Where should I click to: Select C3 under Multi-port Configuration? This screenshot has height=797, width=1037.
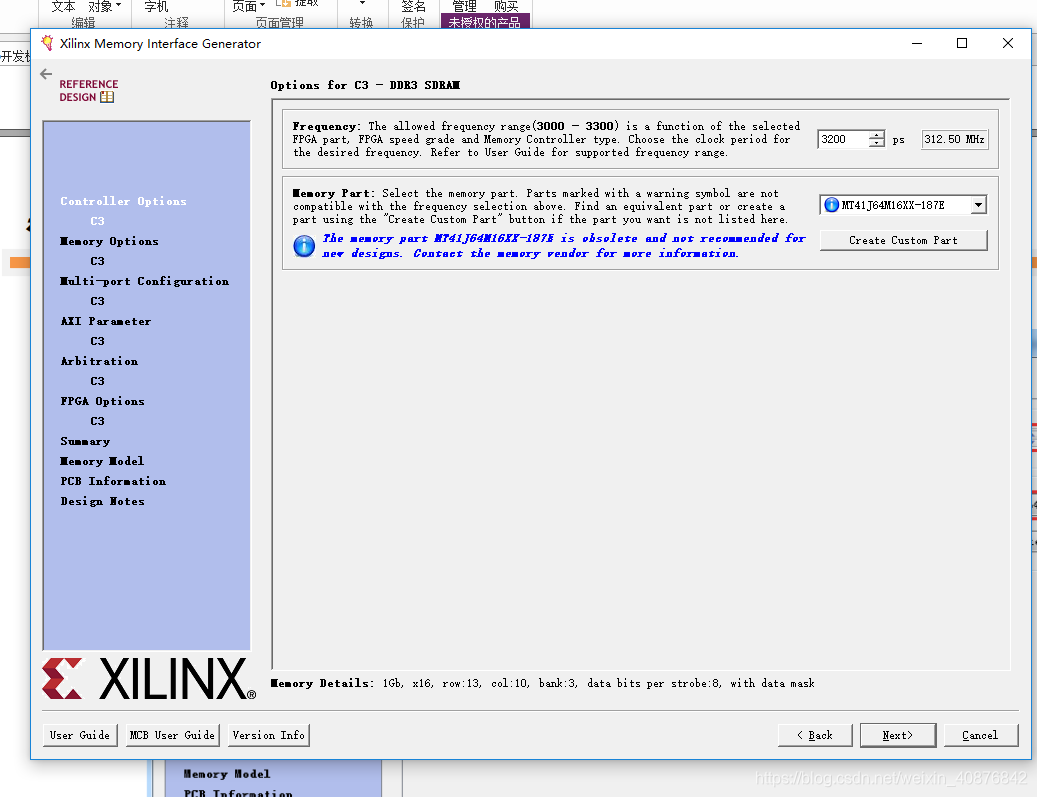97,301
